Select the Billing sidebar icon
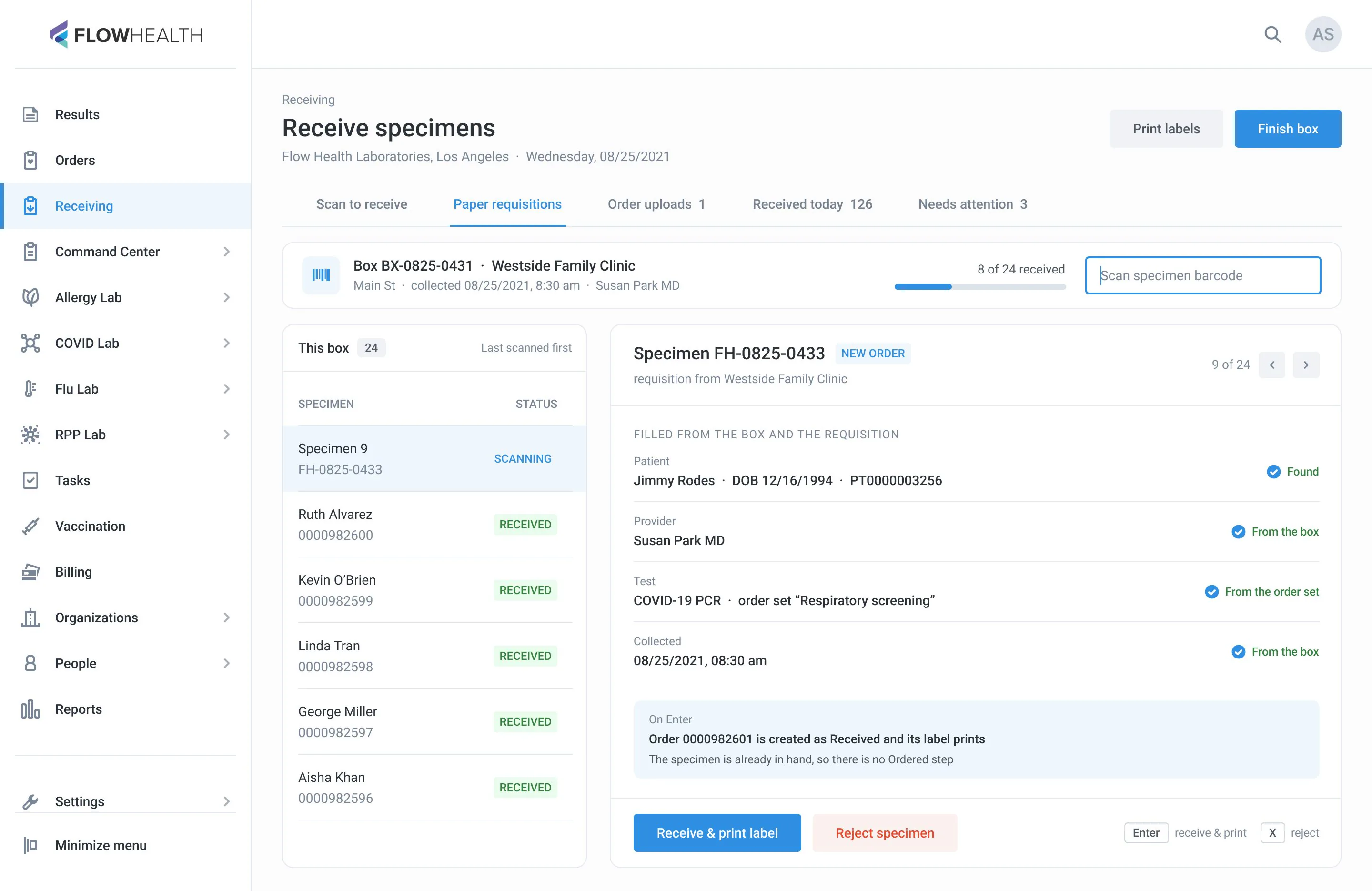The image size is (1372, 891). tap(30, 571)
